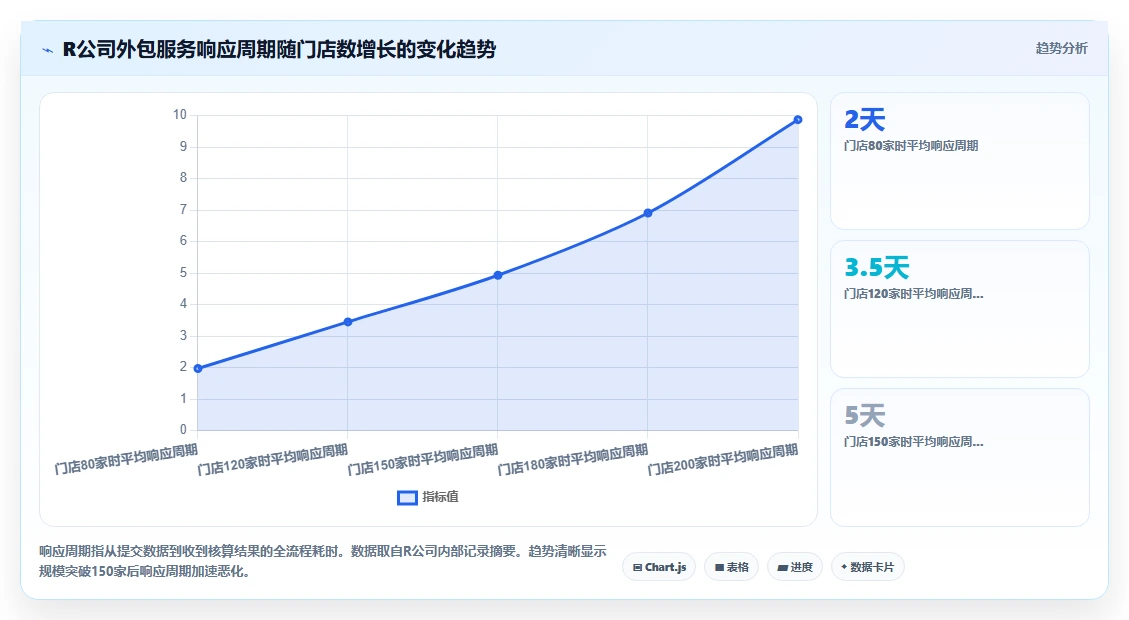Click the icon in the Chart.js tag
The width and height of the screenshot is (1129, 620).
[x=637, y=567]
